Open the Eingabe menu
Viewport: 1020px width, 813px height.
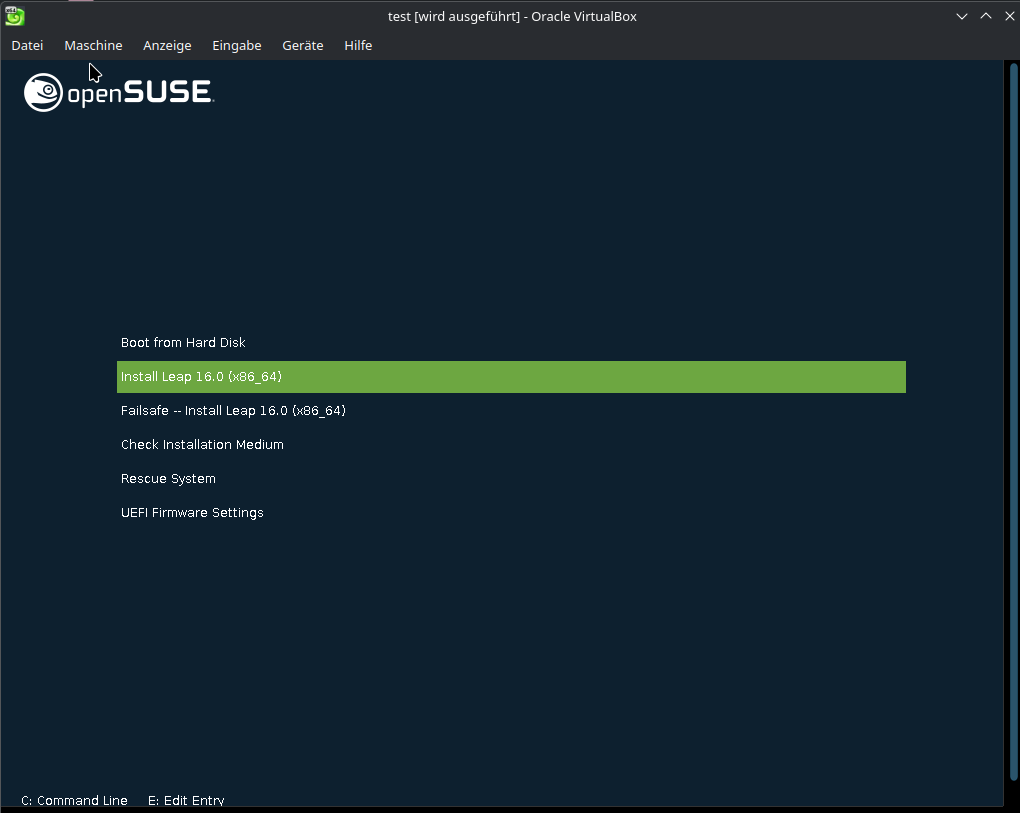[237, 45]
